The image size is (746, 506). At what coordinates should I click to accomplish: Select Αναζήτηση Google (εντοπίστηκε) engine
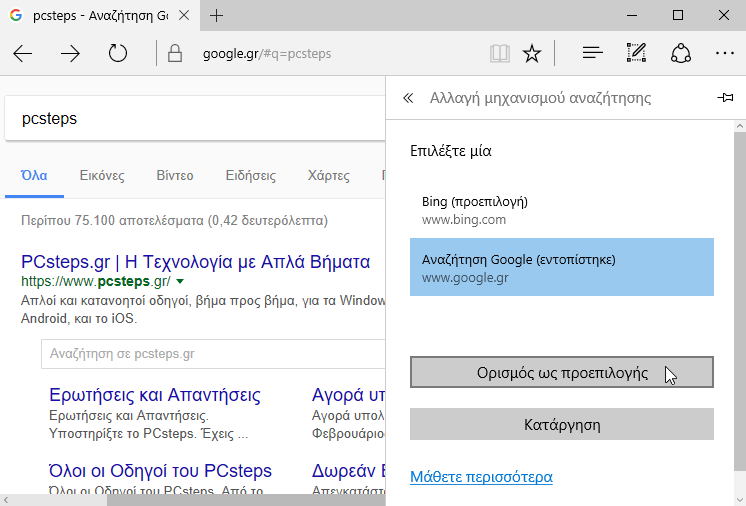[562, 267]
